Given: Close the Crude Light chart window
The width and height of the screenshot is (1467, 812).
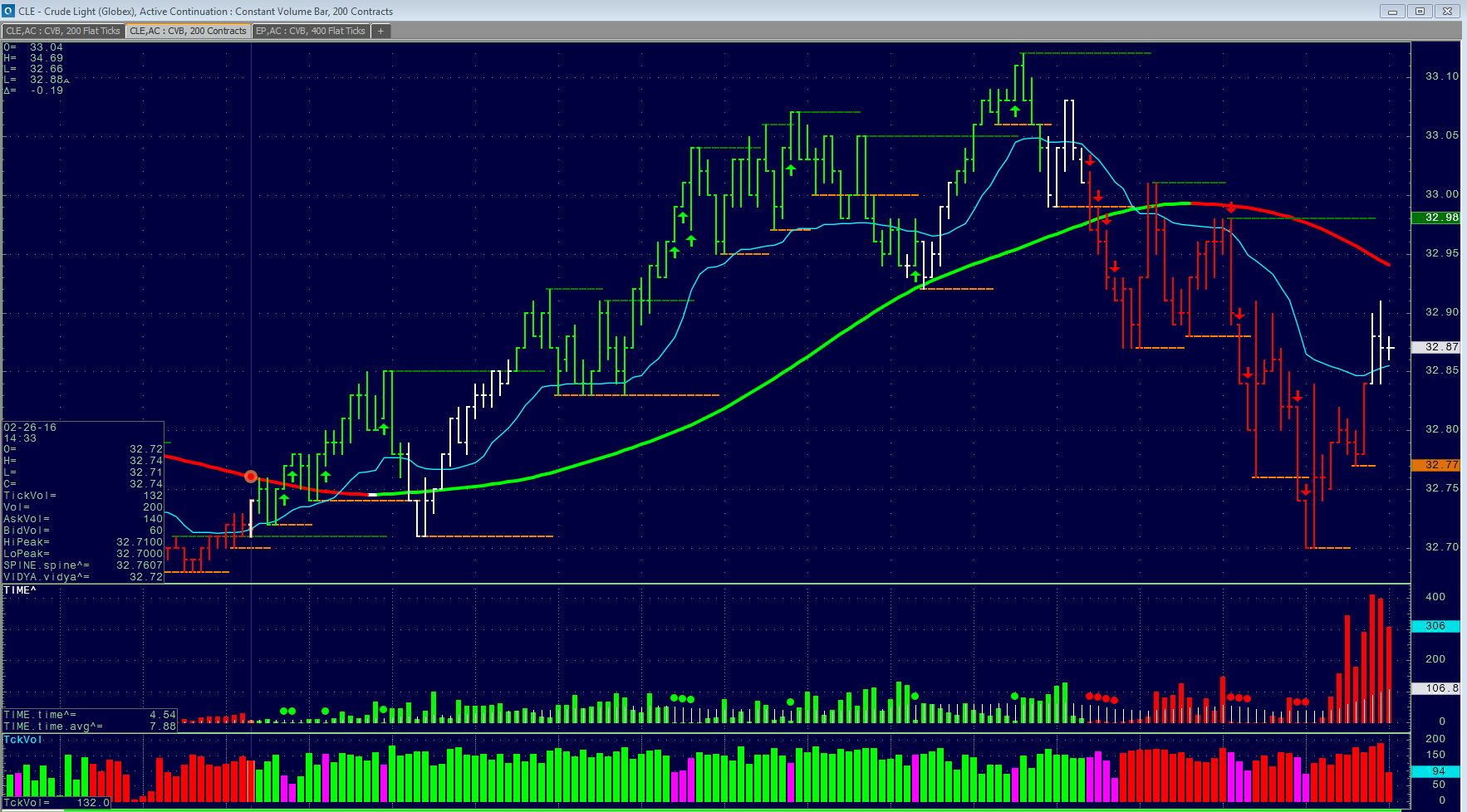Looking at the screenshot, I should click(1448, 11).
